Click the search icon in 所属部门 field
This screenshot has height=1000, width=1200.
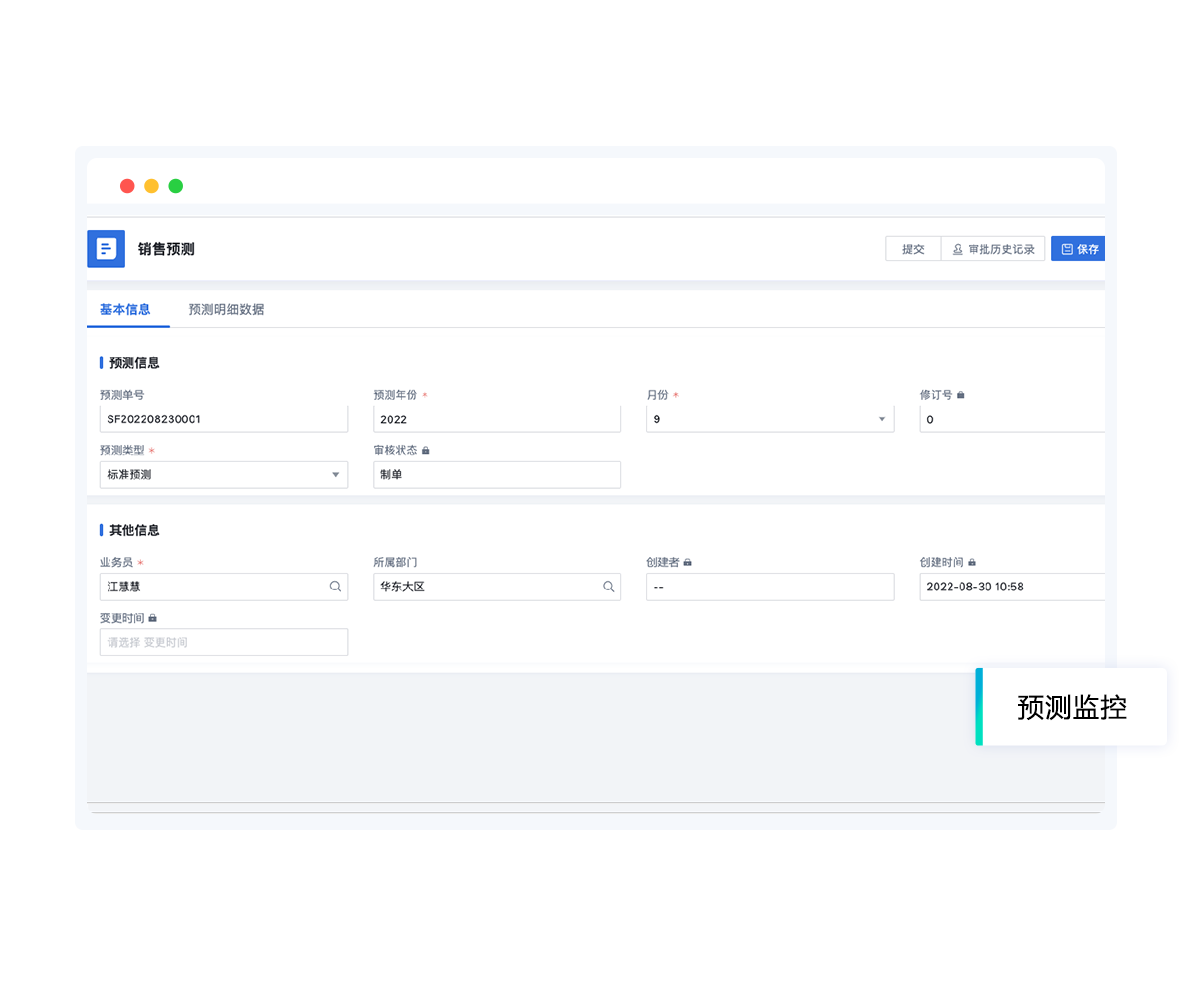[608, 587]
